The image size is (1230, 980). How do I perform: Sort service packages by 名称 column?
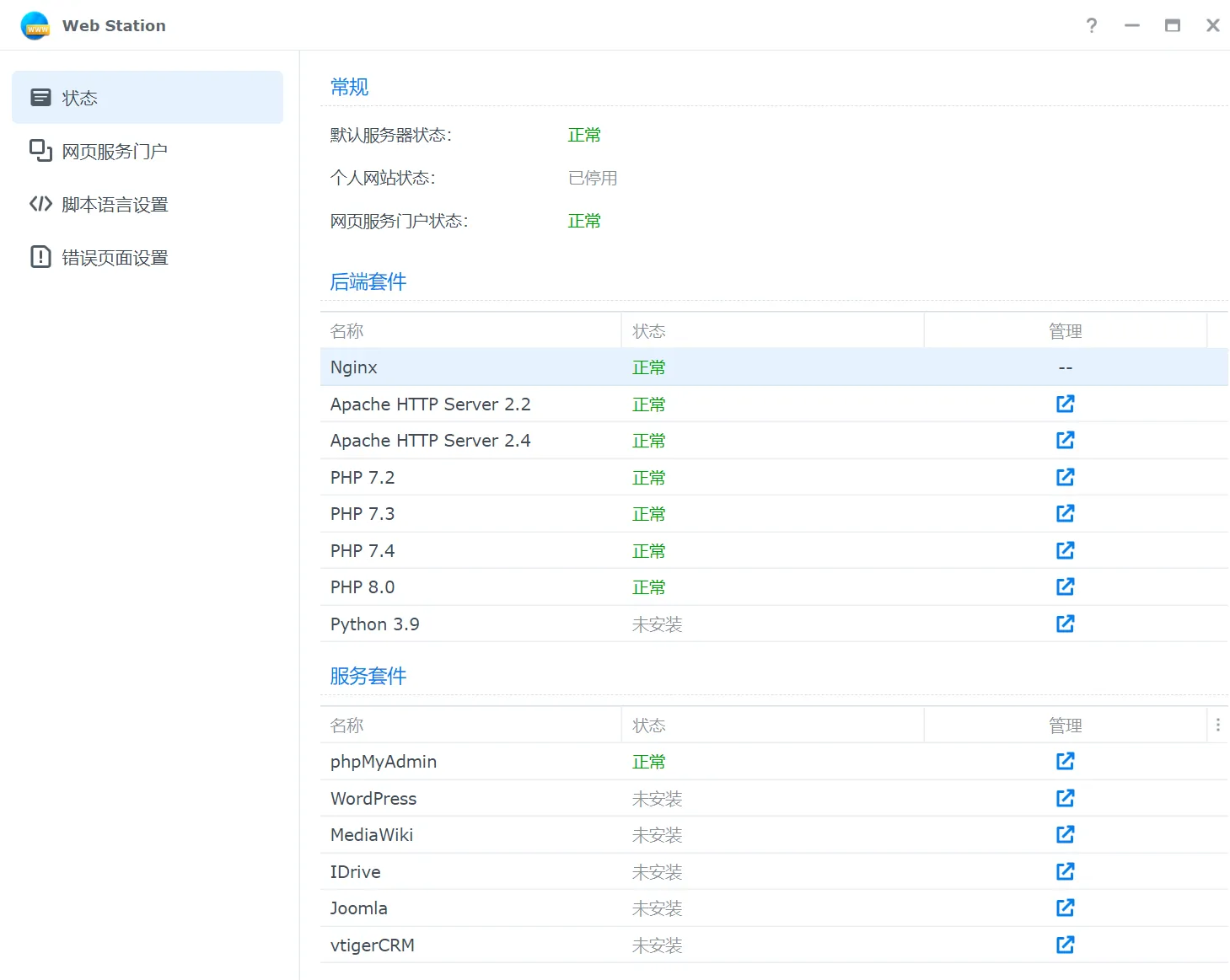point(470,725)
